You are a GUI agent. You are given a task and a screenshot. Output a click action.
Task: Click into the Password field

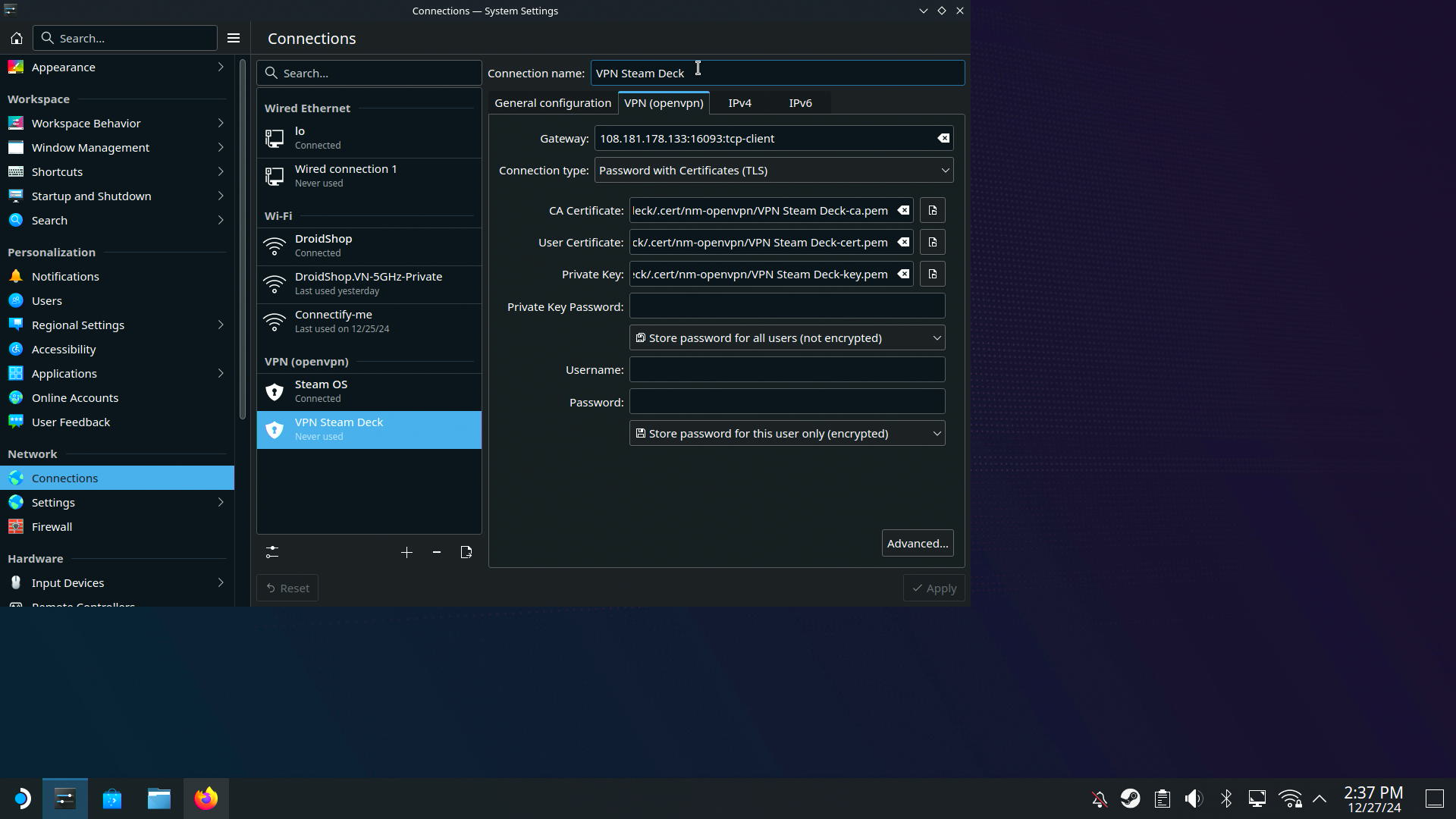pos(787,402)
